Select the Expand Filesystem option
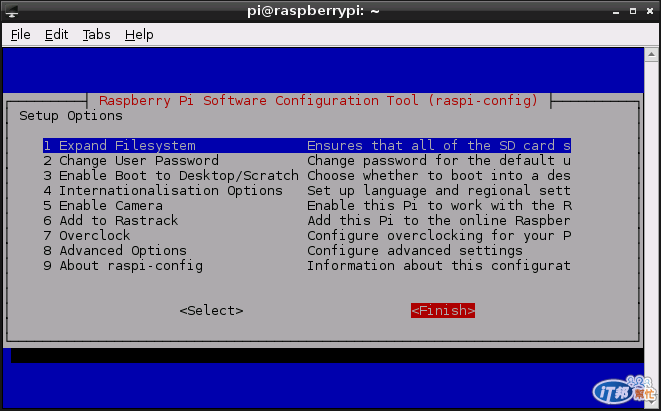The height and width of the screenshot is (411, 661). pyautogui.click(x=306, y=145)
